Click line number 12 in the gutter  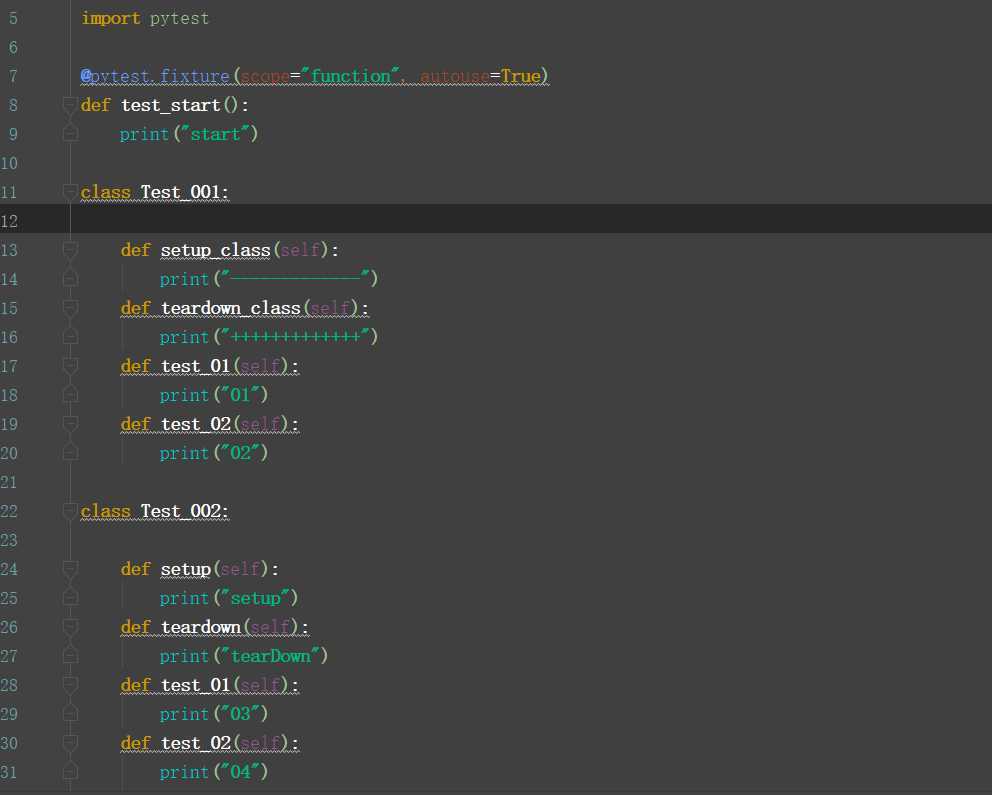[x=13, y=221]
